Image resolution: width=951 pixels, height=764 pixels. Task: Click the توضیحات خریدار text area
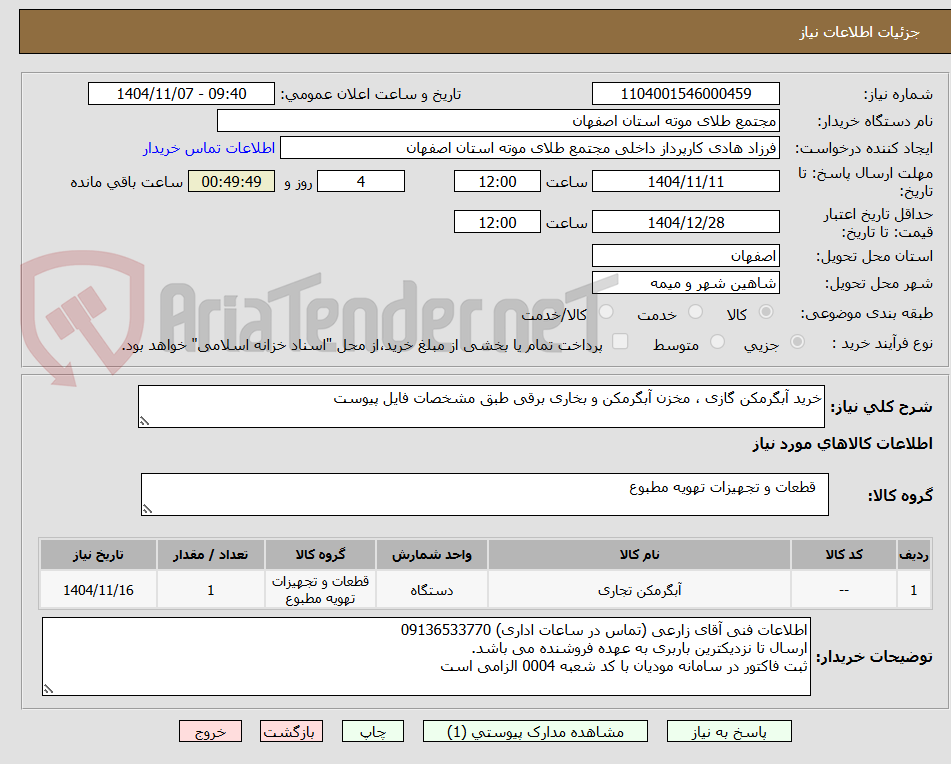(x=426, y=657)
